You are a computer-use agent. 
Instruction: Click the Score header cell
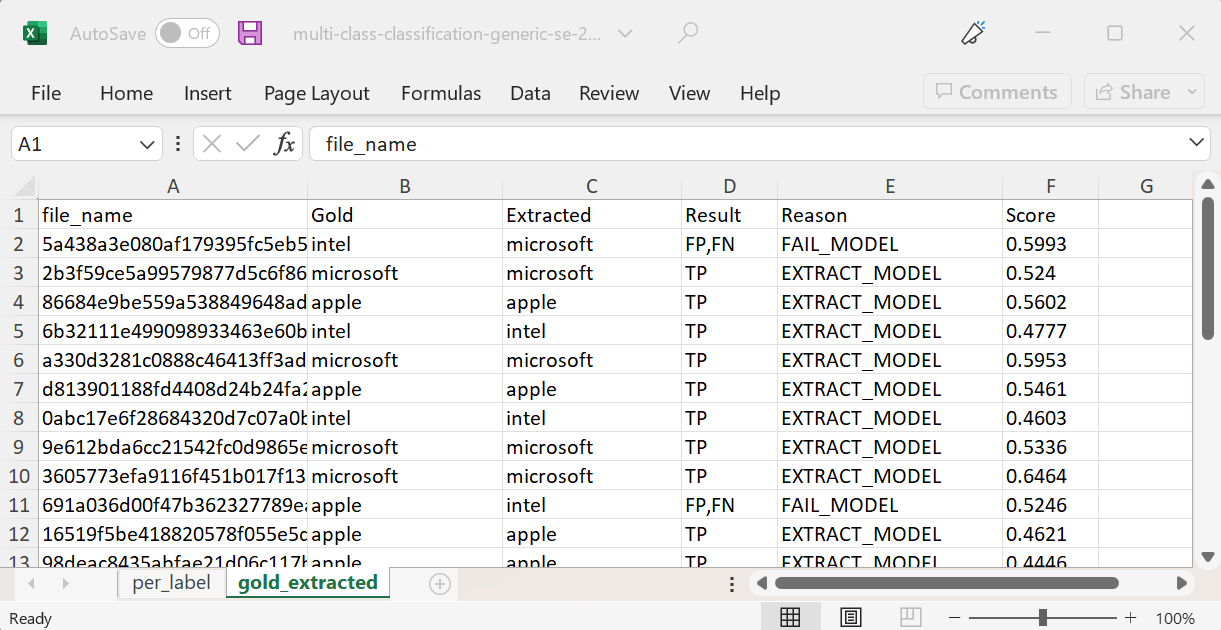pyautogui.click(x=1050, y=215)
